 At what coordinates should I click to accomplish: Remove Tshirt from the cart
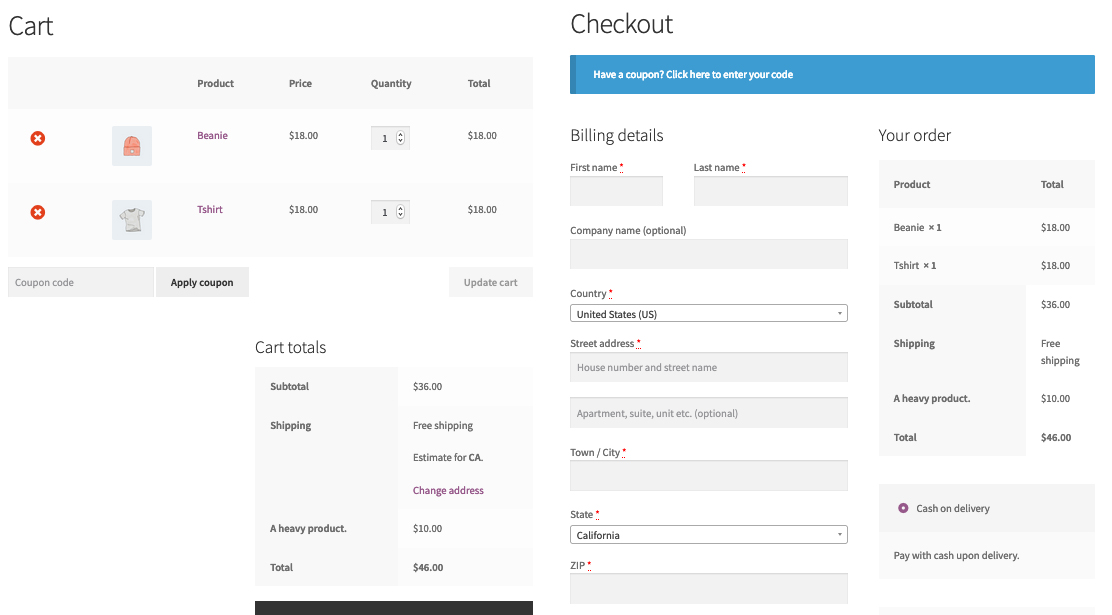[38, 212]
